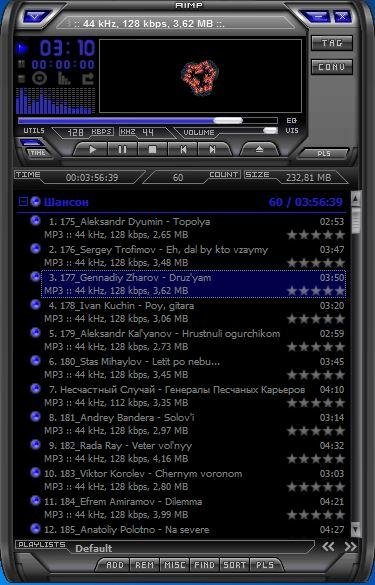Open the player menu arrow at top-left
375x585 pixels.
[35, 16]
